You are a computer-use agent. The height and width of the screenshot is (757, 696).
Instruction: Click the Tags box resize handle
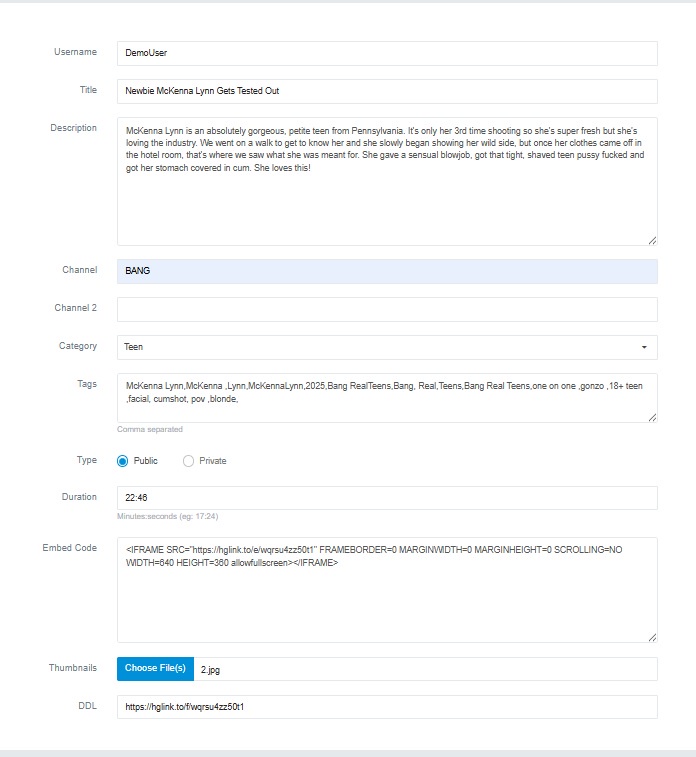coord(652,418)
